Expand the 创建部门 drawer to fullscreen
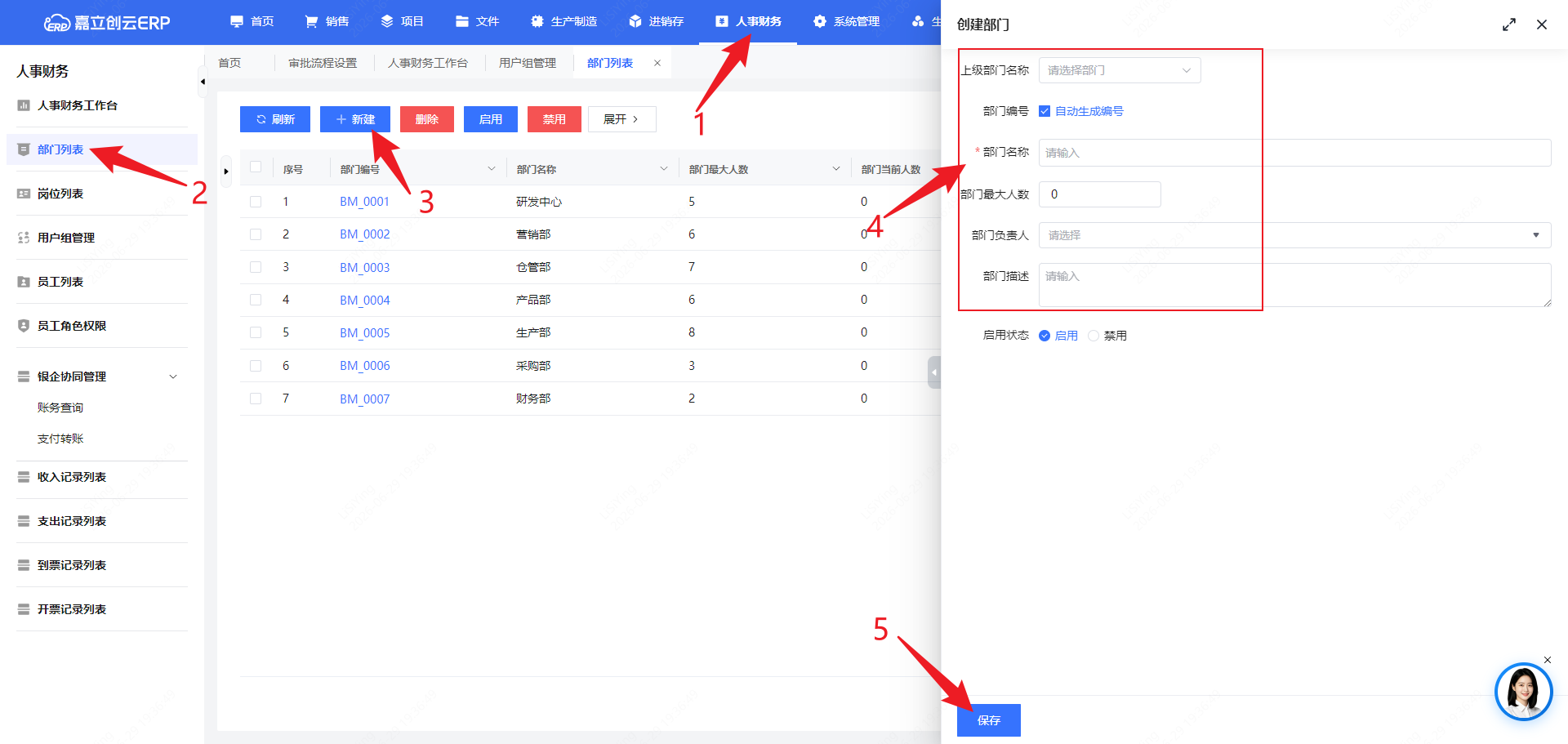Image resolution: width=1568 pixels, height=744 pixels. [x=1509, y=25]
